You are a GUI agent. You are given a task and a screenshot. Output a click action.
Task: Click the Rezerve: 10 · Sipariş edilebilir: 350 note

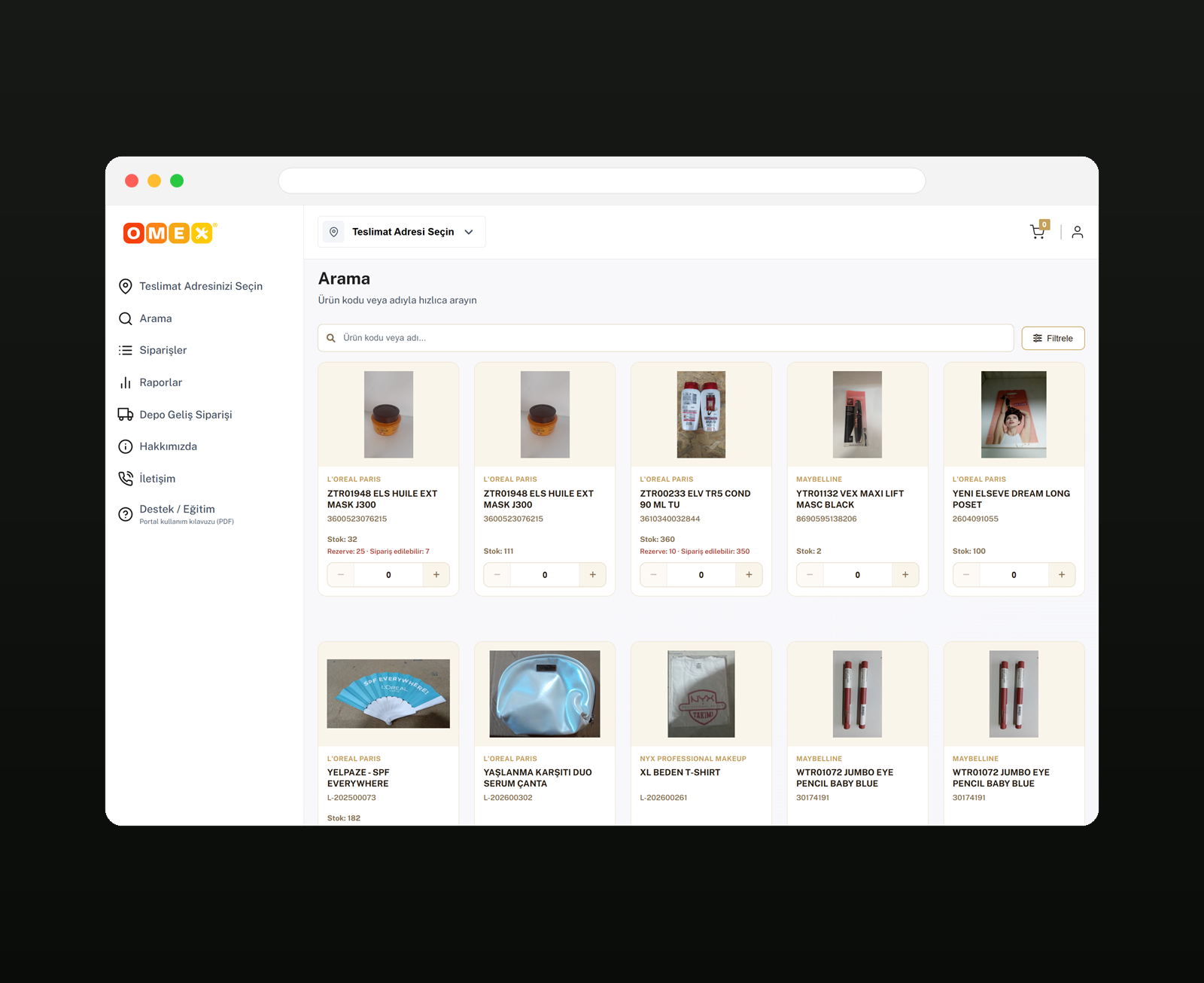click(x=695, y=552)
